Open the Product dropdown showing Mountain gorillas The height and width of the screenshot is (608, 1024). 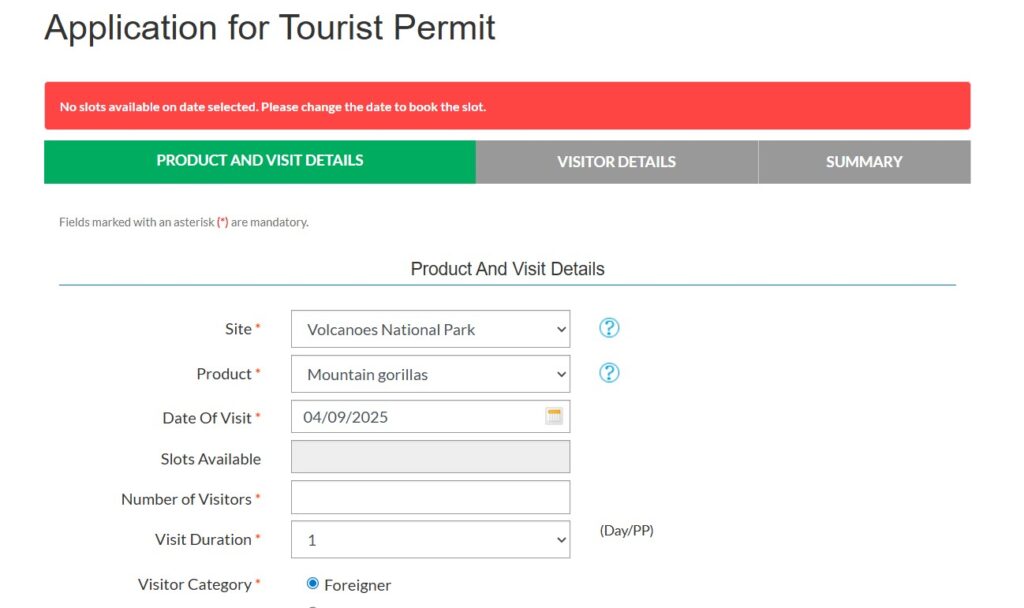[420, 374]
